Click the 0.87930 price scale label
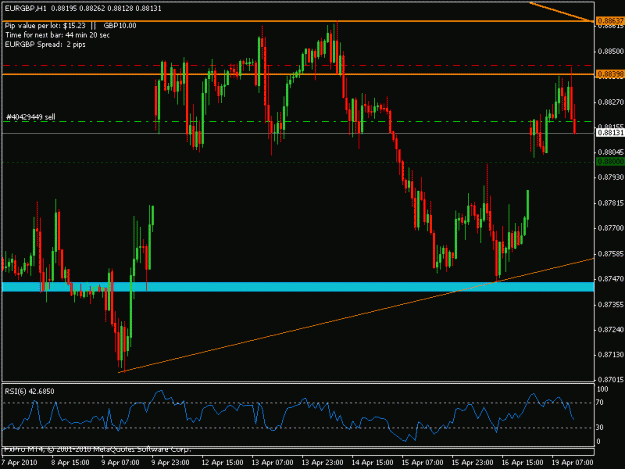The height and width of the screenshot is (469, 625). click(x=611, y=177)
